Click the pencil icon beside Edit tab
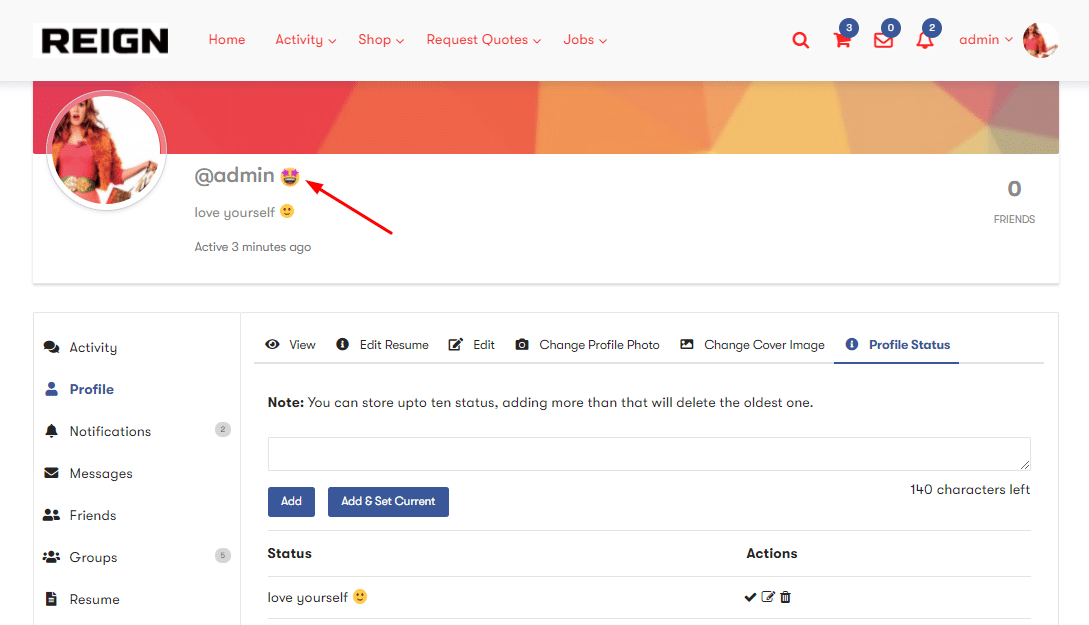Image resolution: width=1089 pixels, height=625 pixels. (456, 344)
